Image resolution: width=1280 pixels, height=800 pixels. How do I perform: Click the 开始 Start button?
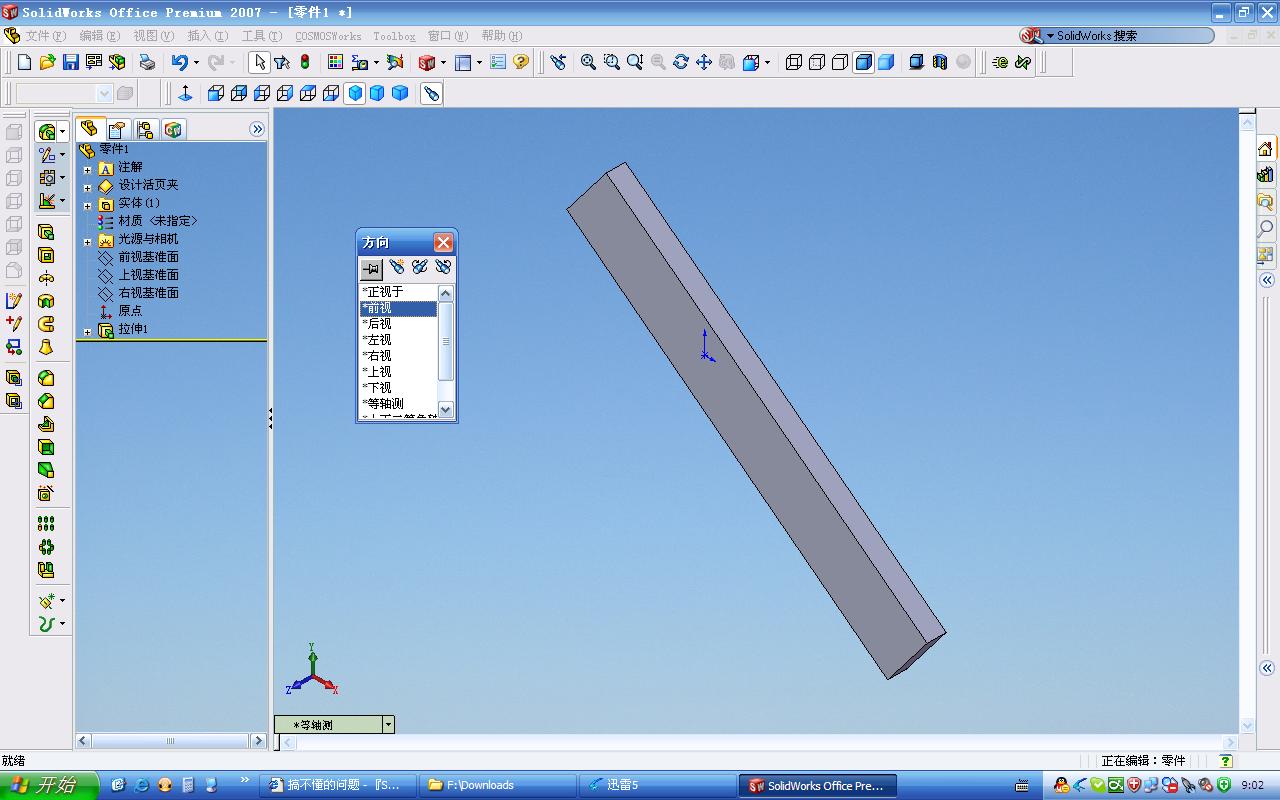pos(49,785)
